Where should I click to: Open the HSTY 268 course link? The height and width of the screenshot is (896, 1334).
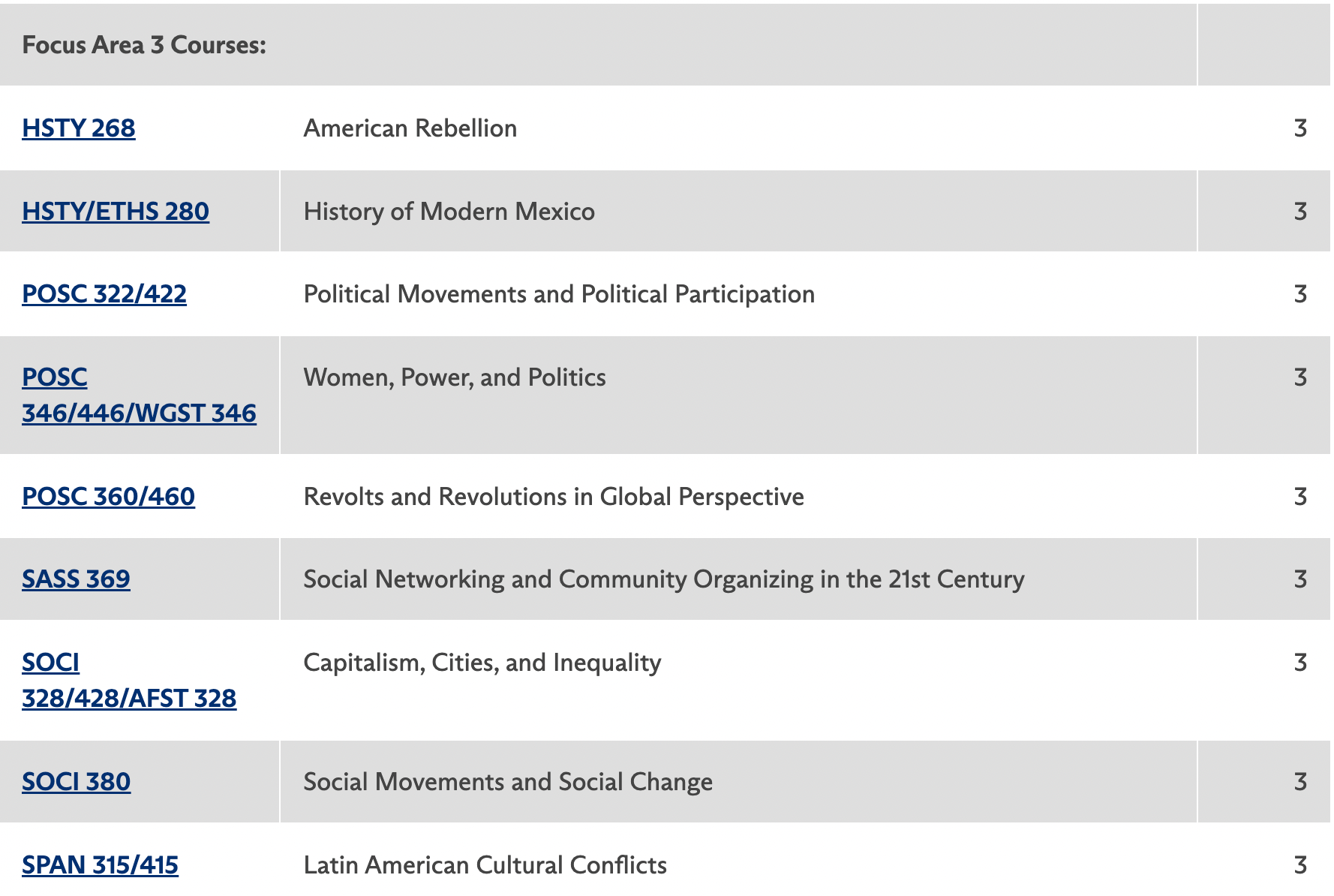(79, 128)
